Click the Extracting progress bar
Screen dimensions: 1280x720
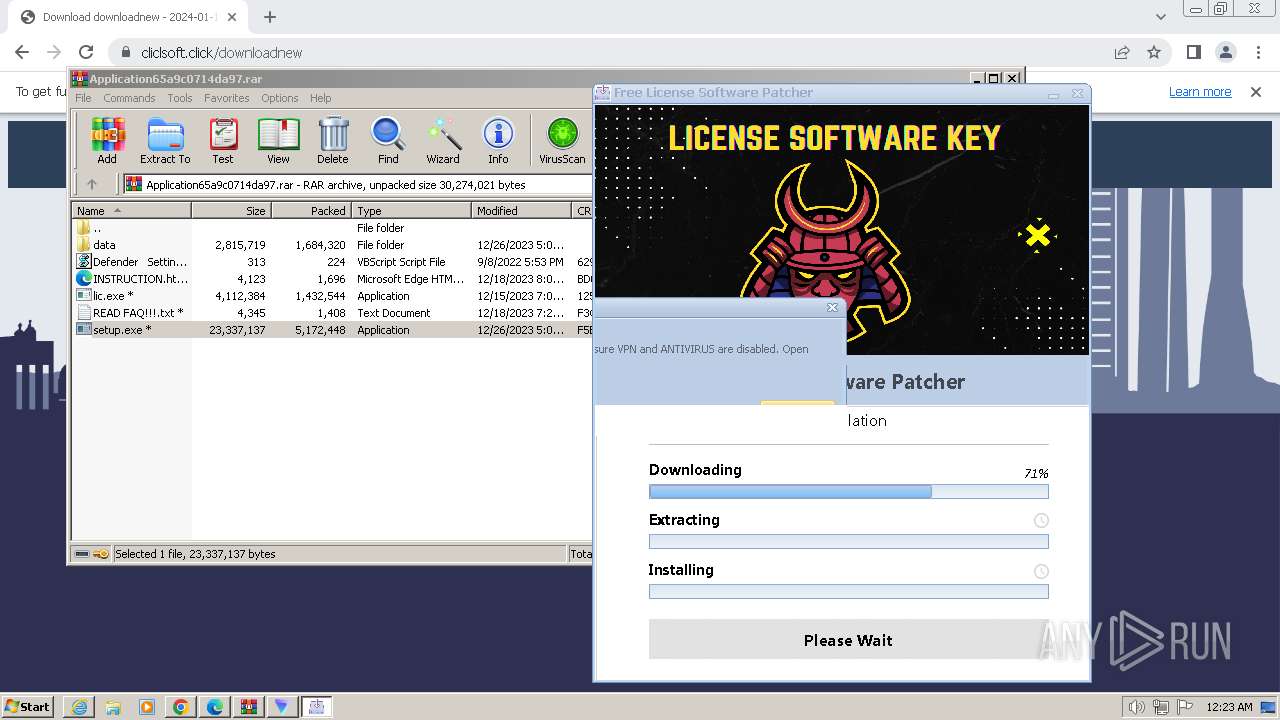pyautogui.click(x=848, y=542)
